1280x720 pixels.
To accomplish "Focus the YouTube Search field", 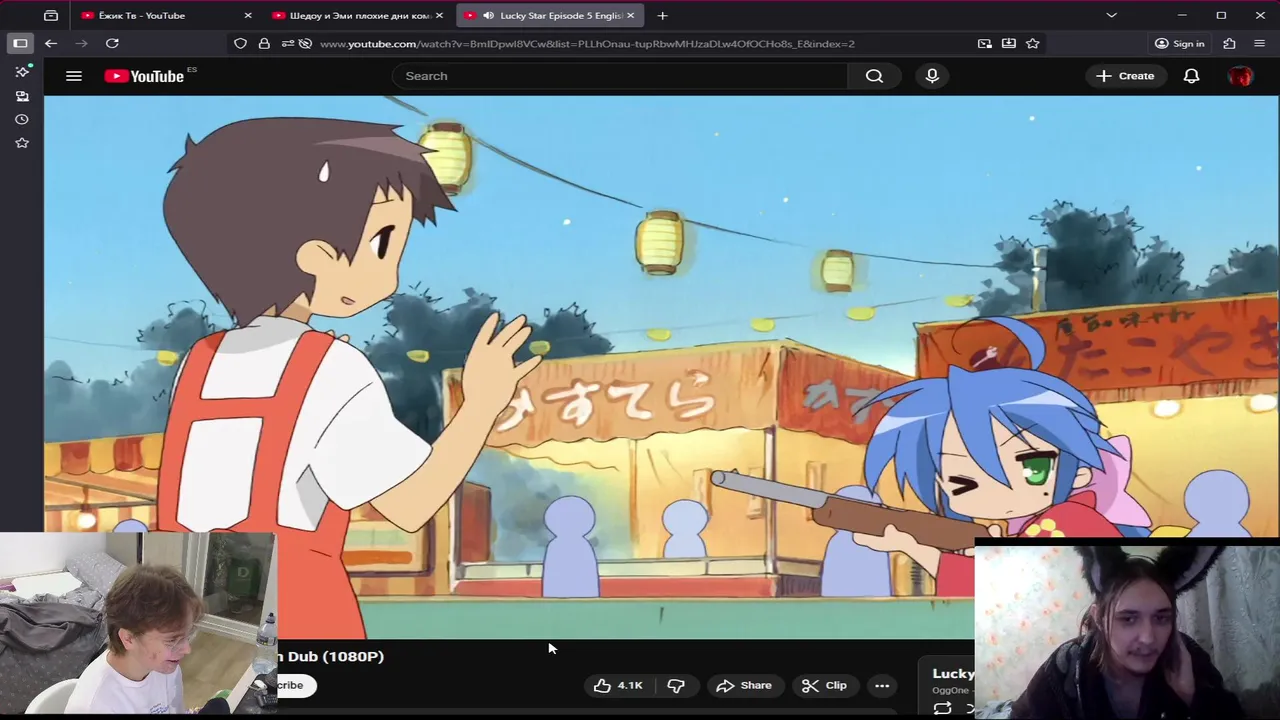I will coord(621,76).
